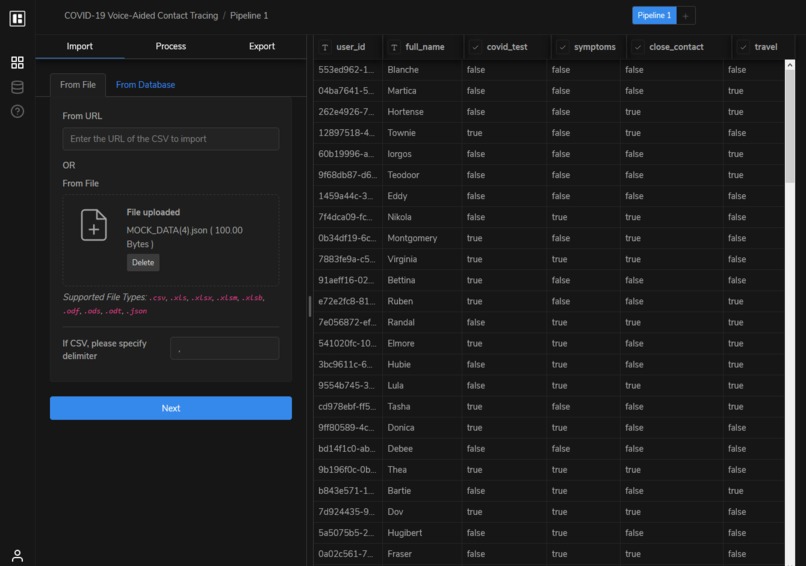The image size is (806, 566).
Task: Click the app logo icon in the sidebar
Action: [17, 19]
